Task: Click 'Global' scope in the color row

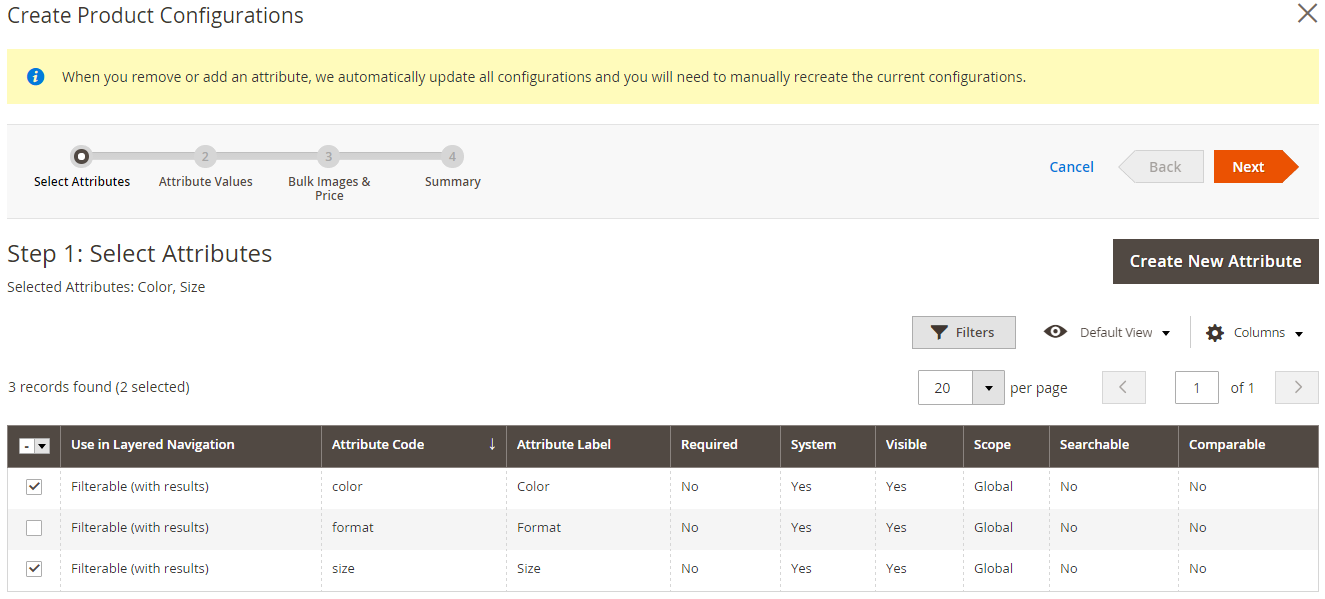Action: pyautogui.click(x=993, y=486)
